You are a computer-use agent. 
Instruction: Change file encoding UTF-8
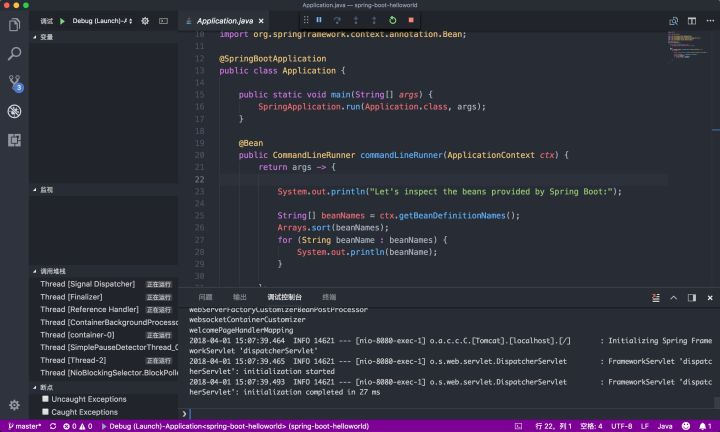621,426
